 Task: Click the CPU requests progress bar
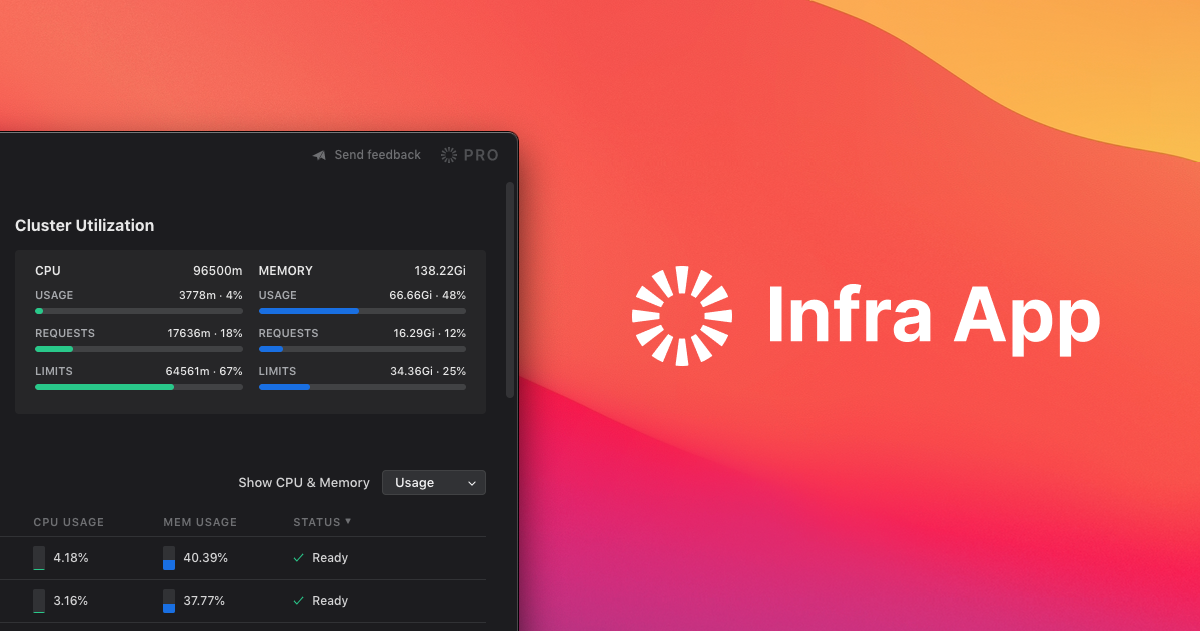pos(139,349)
